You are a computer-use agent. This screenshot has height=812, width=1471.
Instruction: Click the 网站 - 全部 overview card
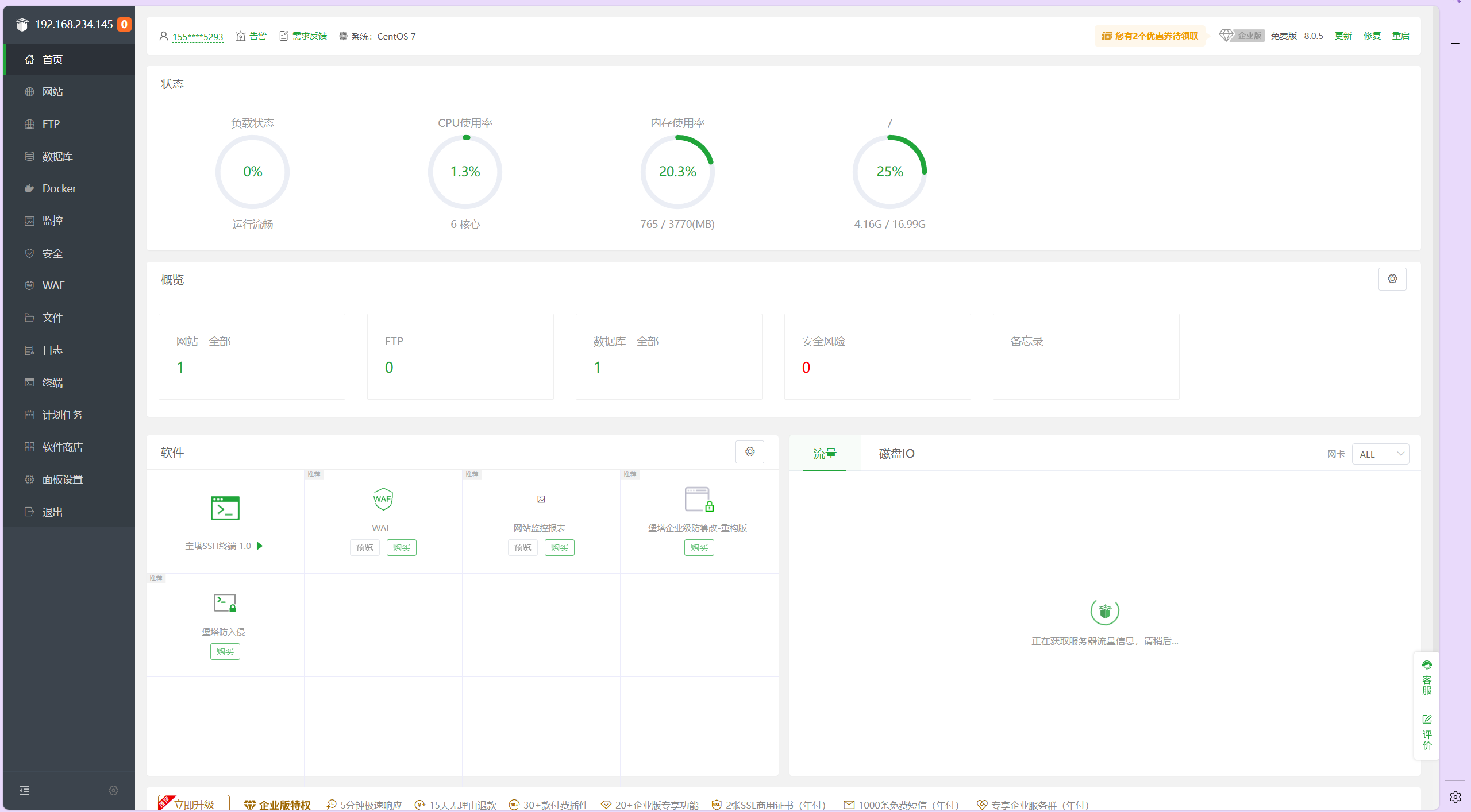252,356
